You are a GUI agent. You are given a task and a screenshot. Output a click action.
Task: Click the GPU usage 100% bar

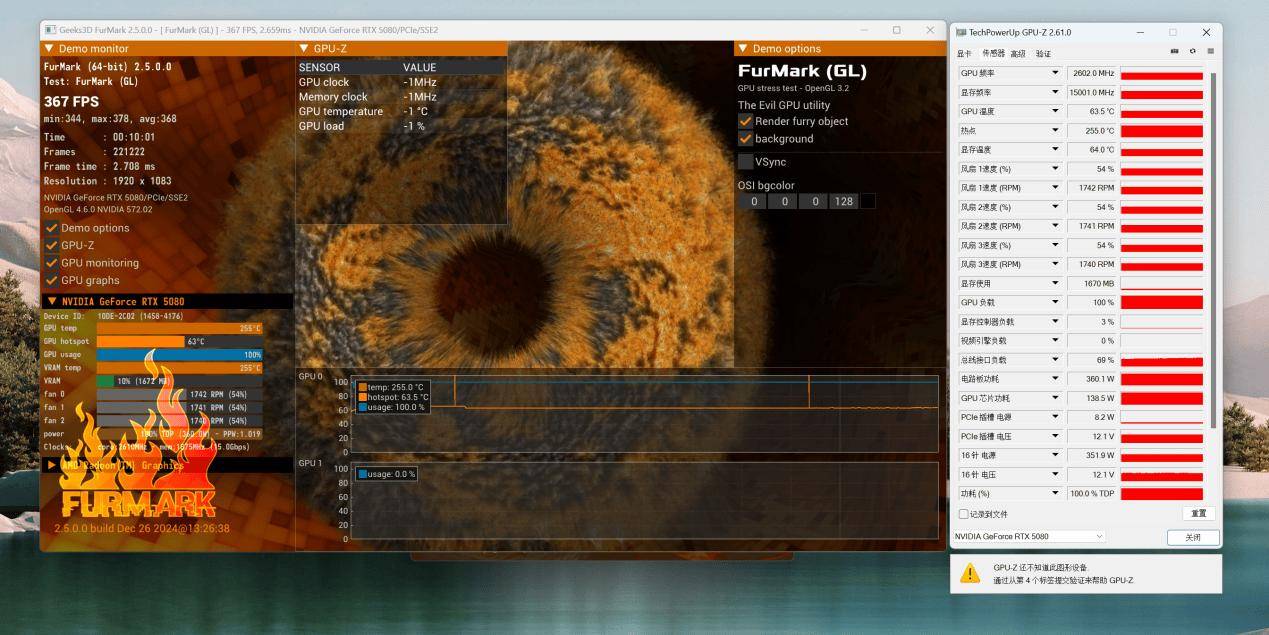179,354
